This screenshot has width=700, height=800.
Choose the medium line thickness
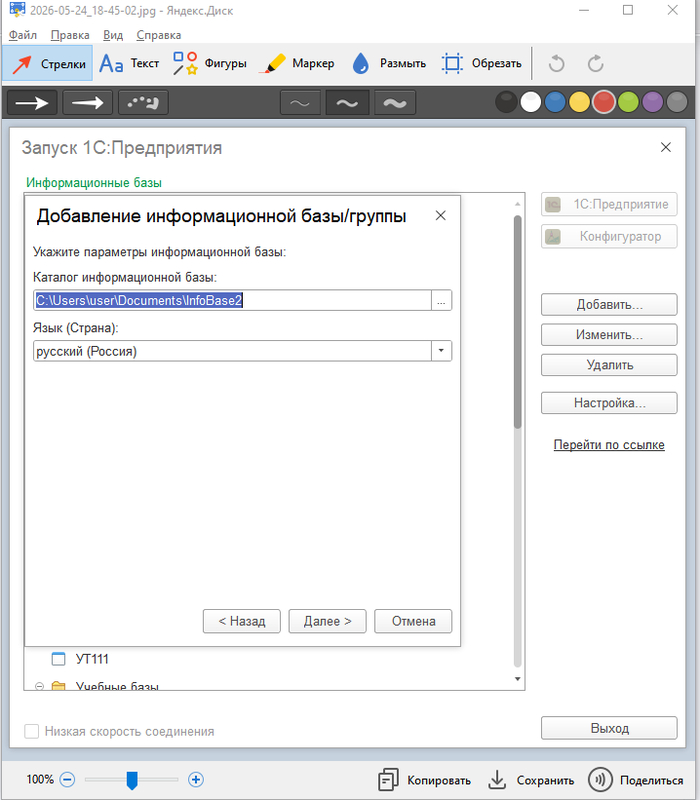pyautogui.click(x=347, y=103)
